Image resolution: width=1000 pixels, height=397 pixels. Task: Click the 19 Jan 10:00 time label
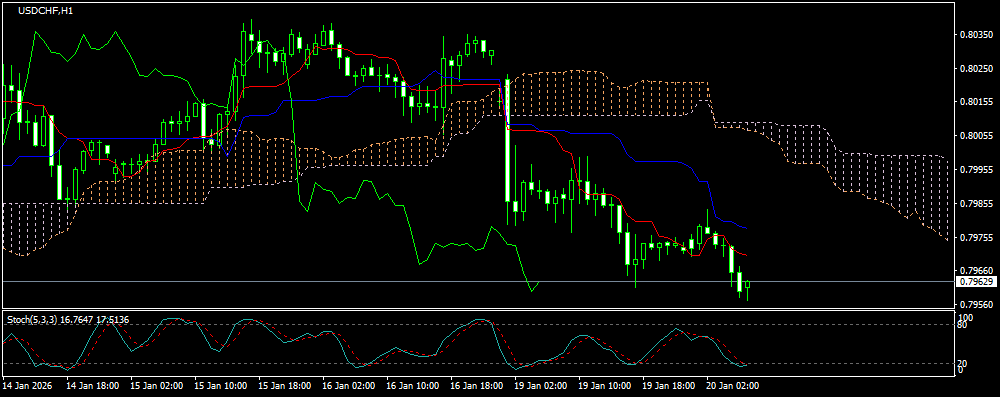click(604, 386)
